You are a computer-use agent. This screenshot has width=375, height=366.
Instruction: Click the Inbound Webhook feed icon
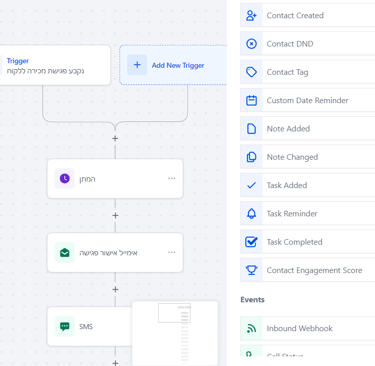251,329
